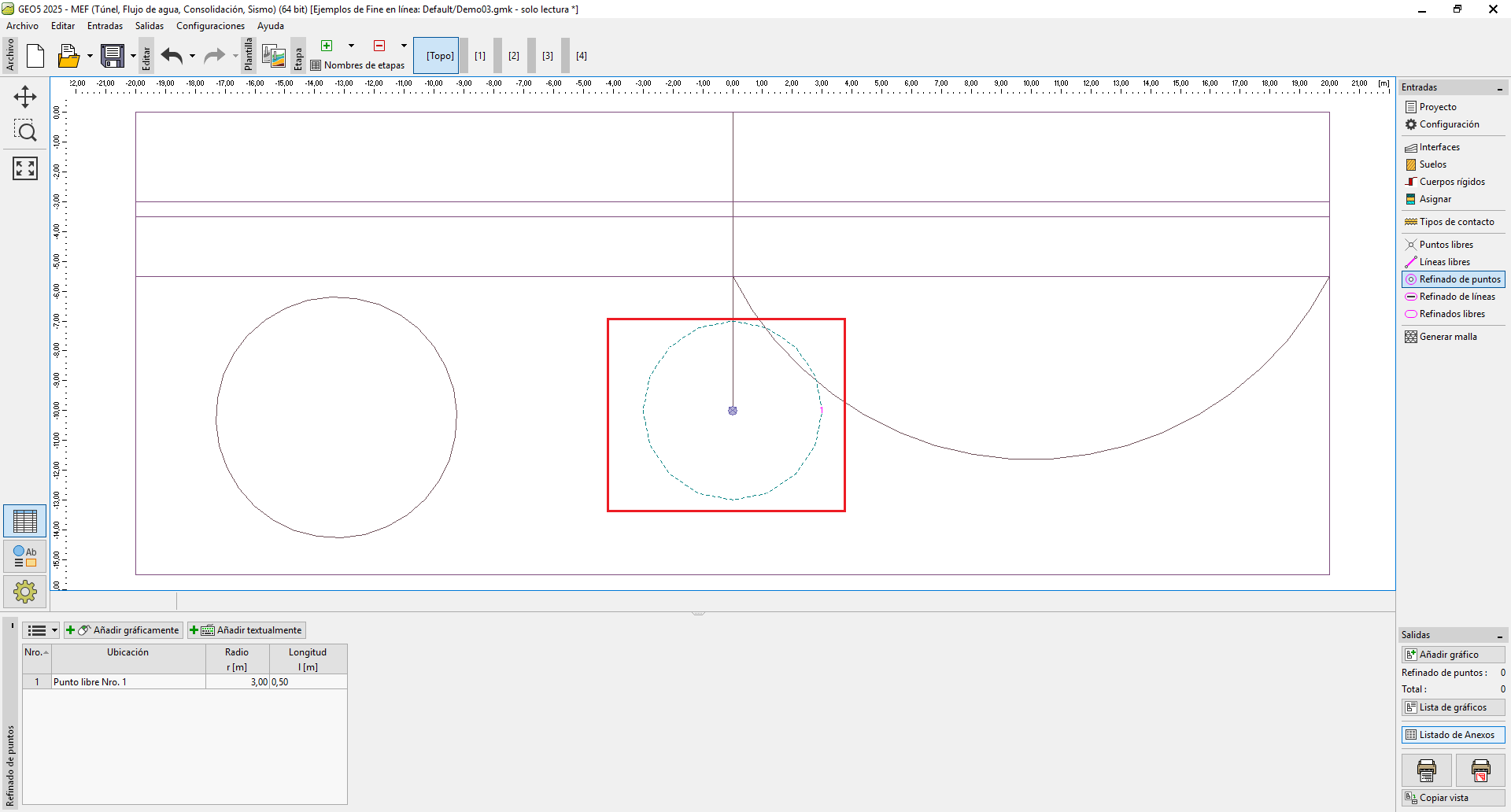The image size is (1511, 812).
Task: Collapse the Entradas panel
Action: [x=1499, y=88]
